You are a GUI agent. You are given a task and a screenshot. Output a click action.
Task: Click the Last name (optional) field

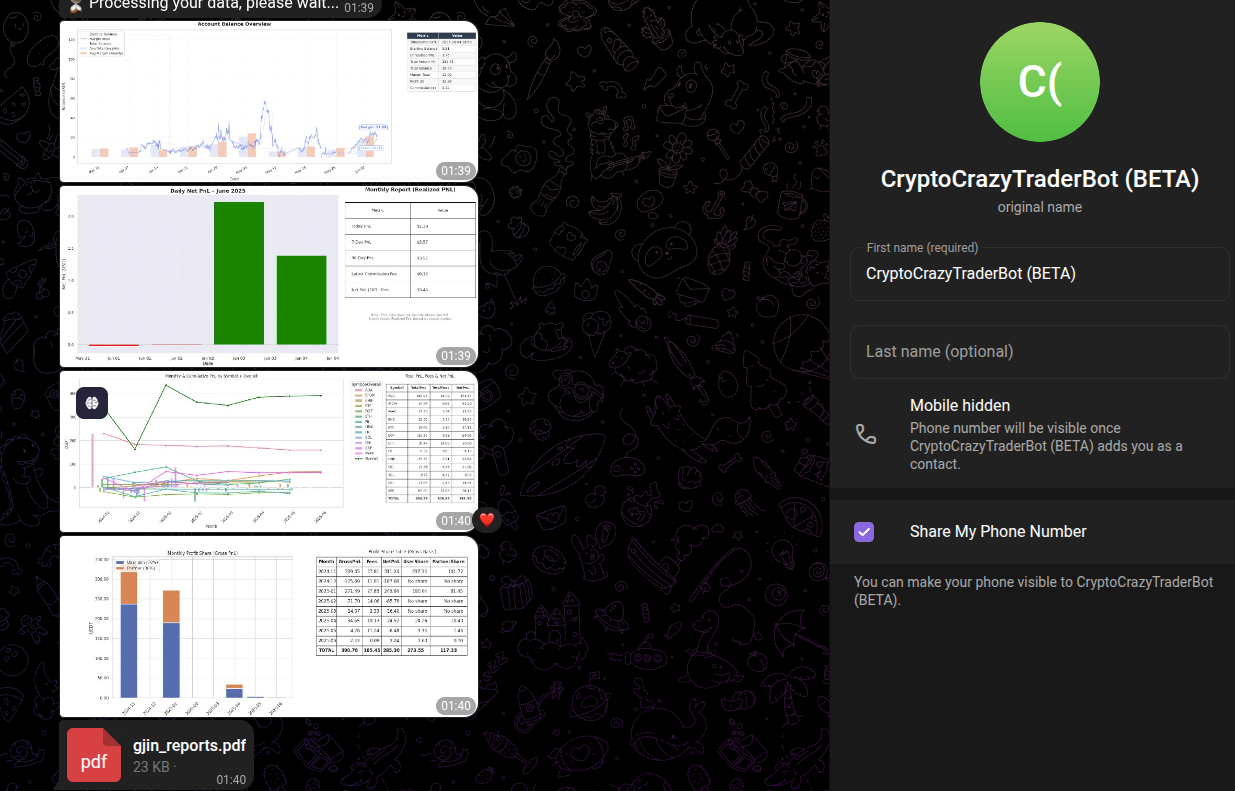tap(1039, 352)
